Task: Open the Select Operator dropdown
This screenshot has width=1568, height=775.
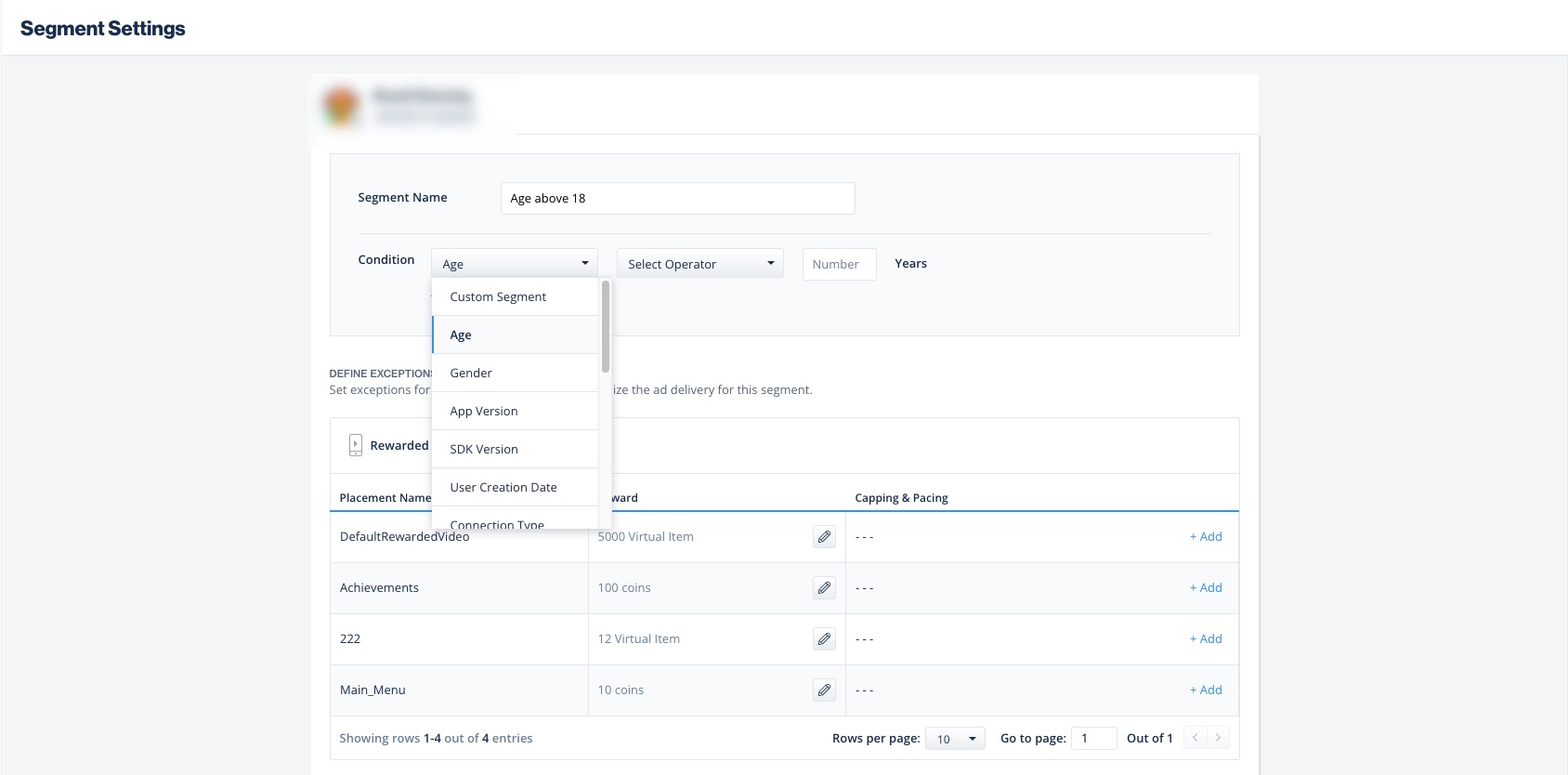Action: [700, 264]
